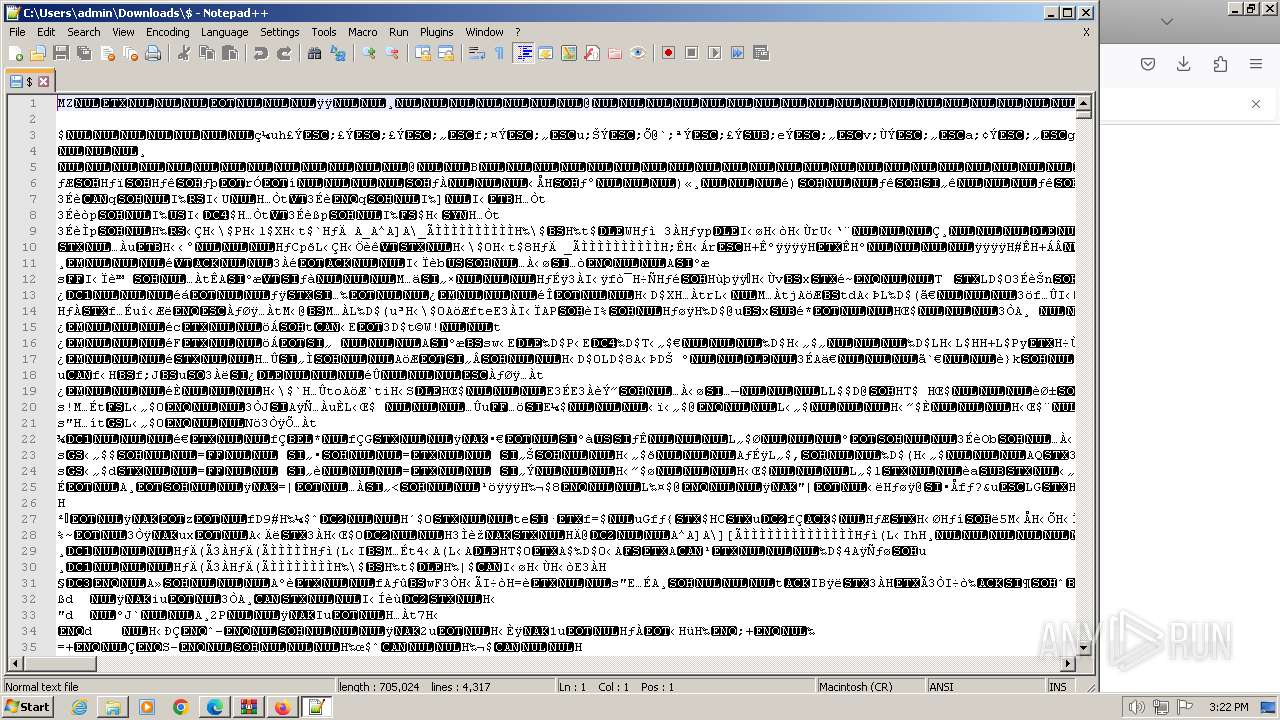Viewport: 1280px width, 720px height.
Task: Open the Settings menu
Action: tap(280, 32)
